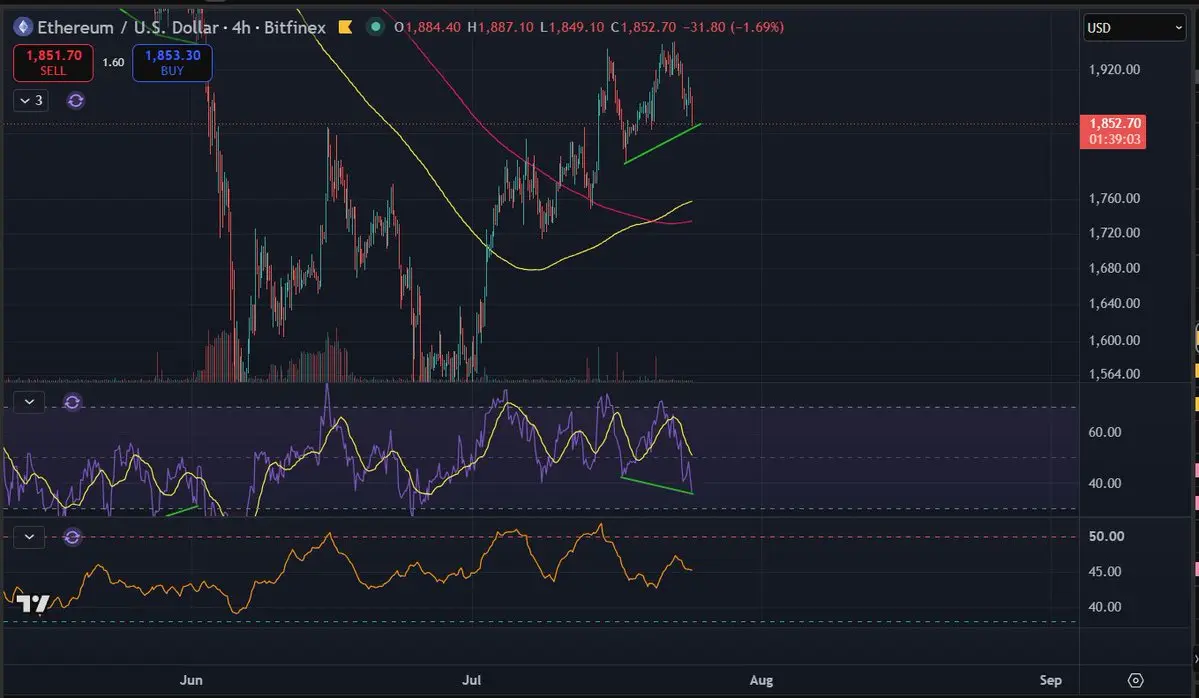
Task: Click the Ethereum symbol logo icon
Action: point(23,27)
